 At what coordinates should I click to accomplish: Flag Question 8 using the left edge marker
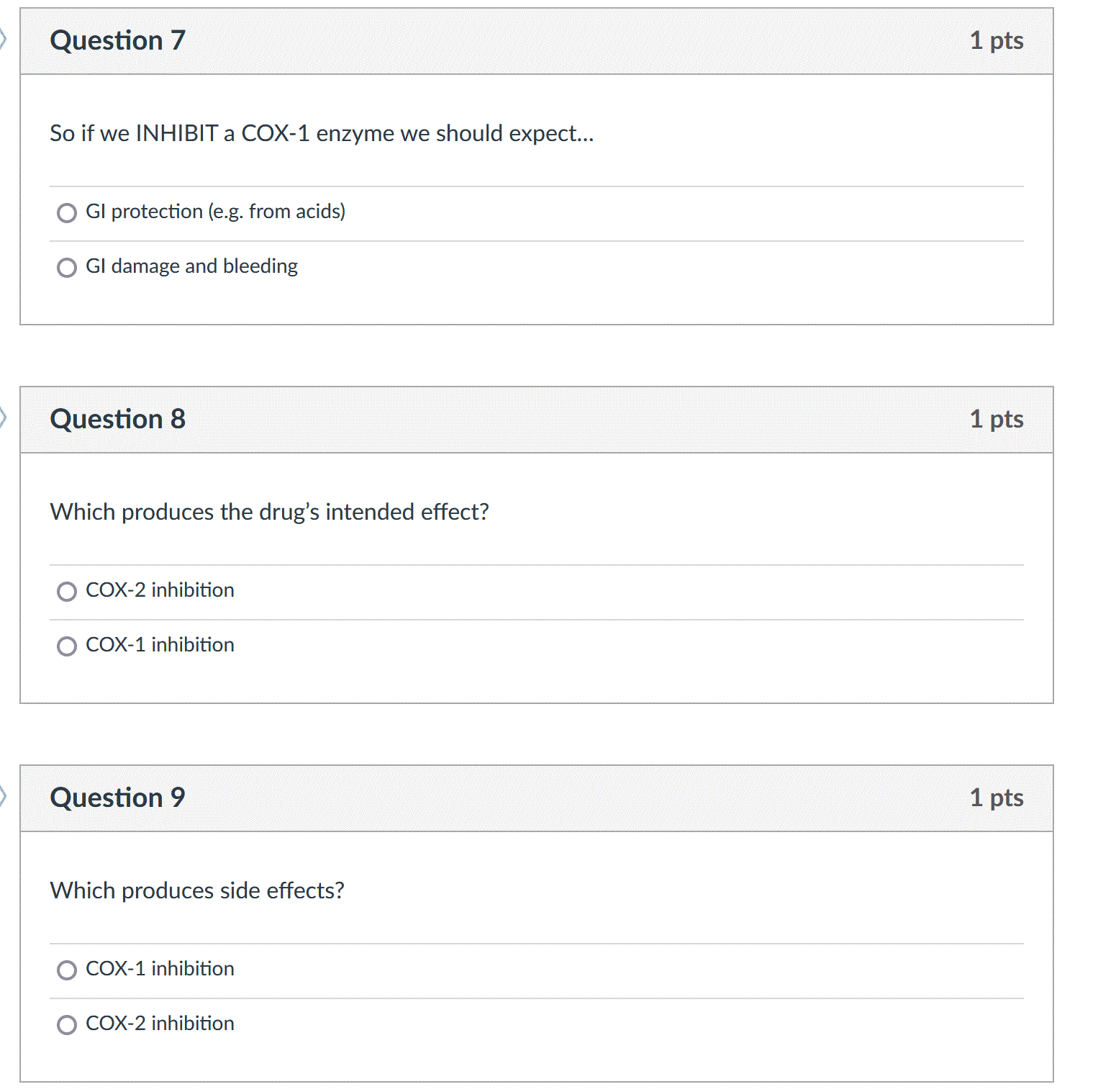tap(3, 418)
